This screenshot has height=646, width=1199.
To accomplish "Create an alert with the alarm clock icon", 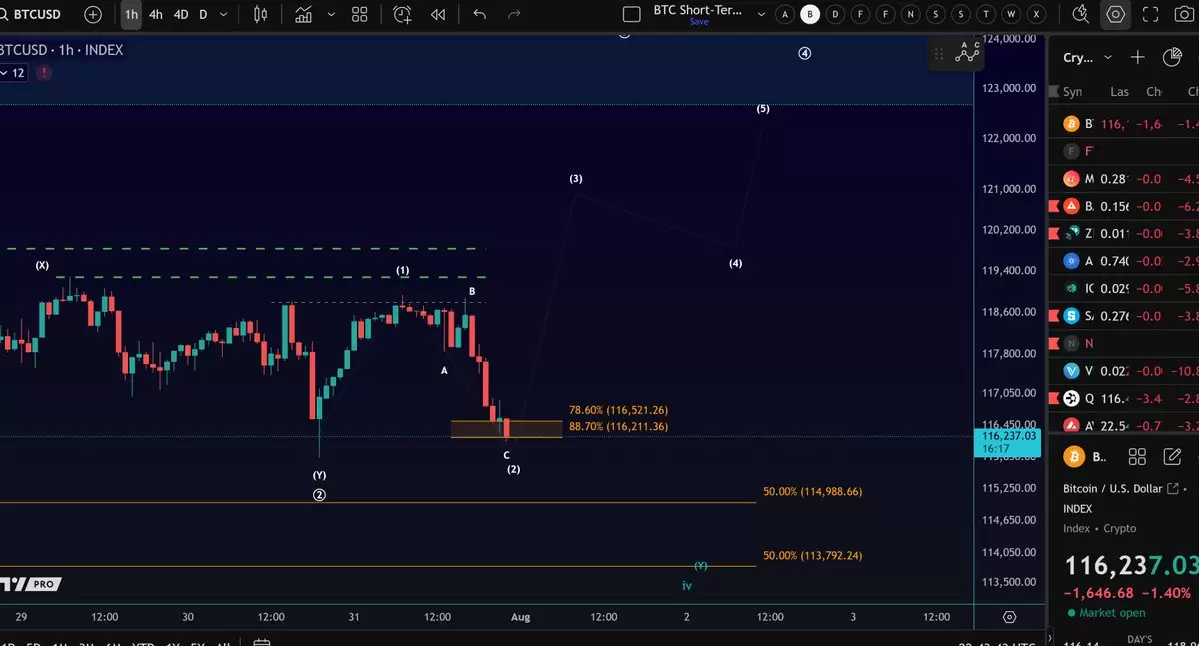I will click(401, 15).
